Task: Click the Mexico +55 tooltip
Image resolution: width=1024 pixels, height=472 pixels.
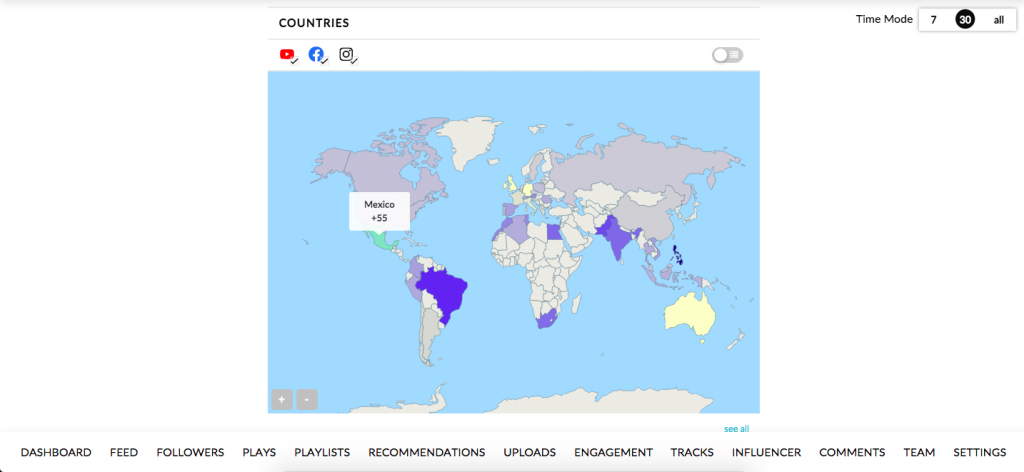Action: [x=379, y=211]
